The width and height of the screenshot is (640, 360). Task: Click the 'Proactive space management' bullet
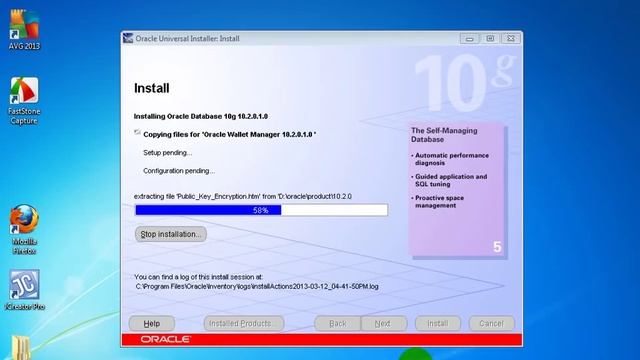tap(438, 202)
